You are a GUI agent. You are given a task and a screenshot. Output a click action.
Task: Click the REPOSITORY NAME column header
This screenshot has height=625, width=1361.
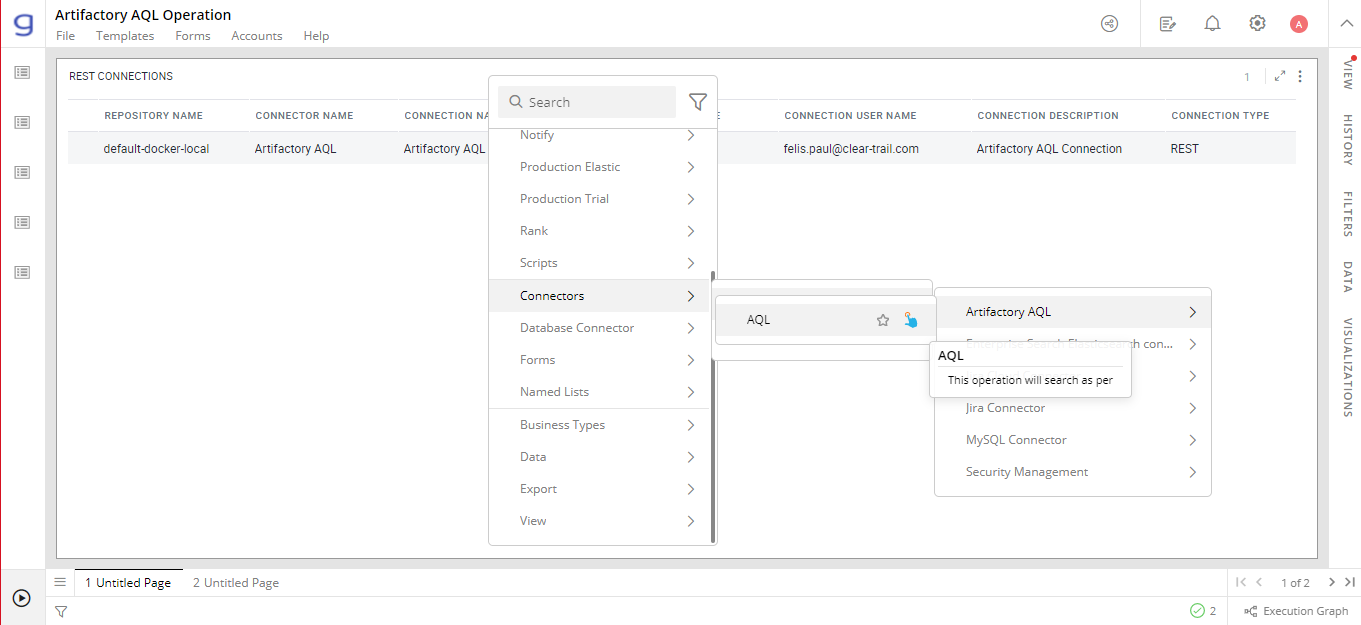(x=153, y=116)
